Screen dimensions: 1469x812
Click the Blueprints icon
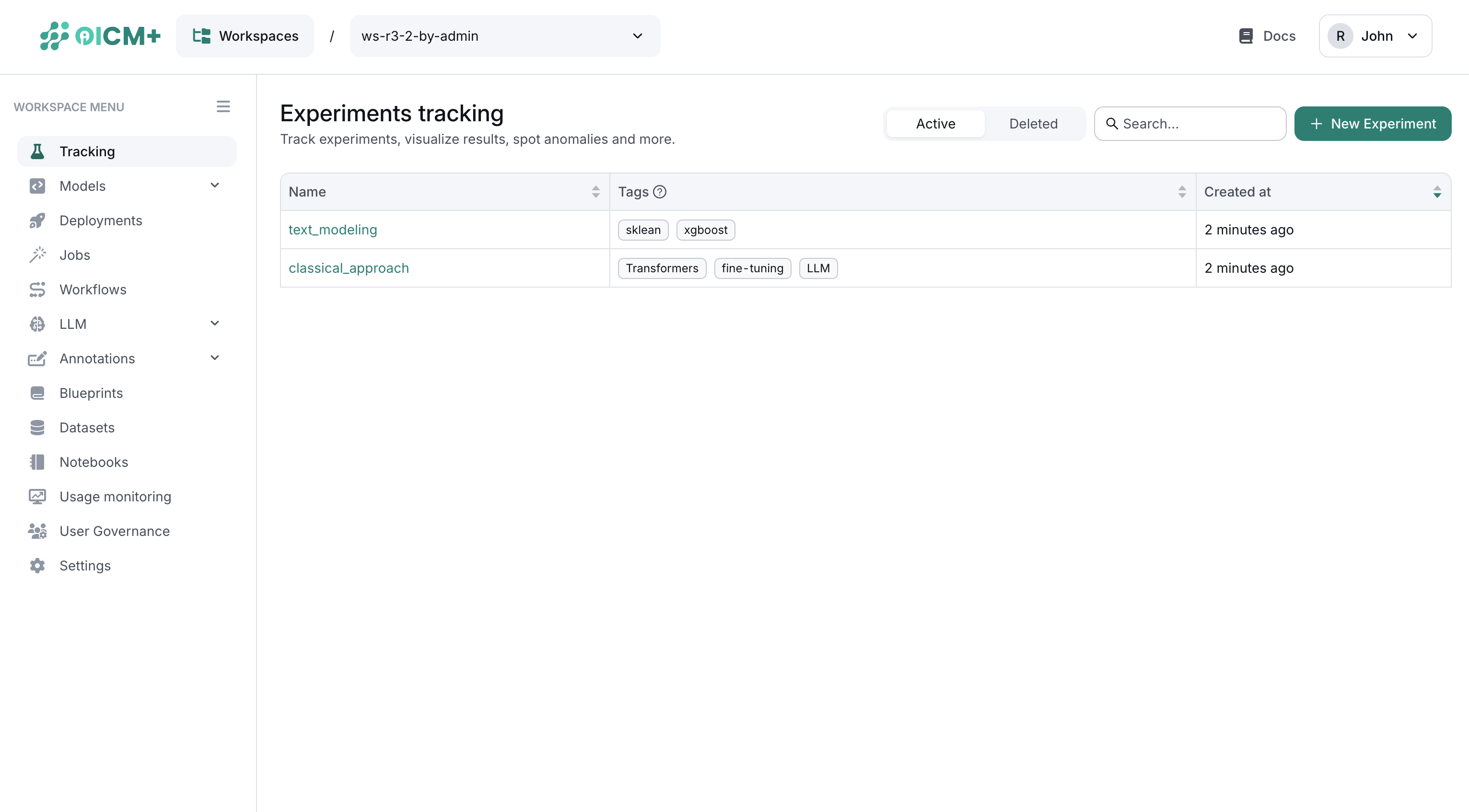pyautogui.click(x=37, y=393)
